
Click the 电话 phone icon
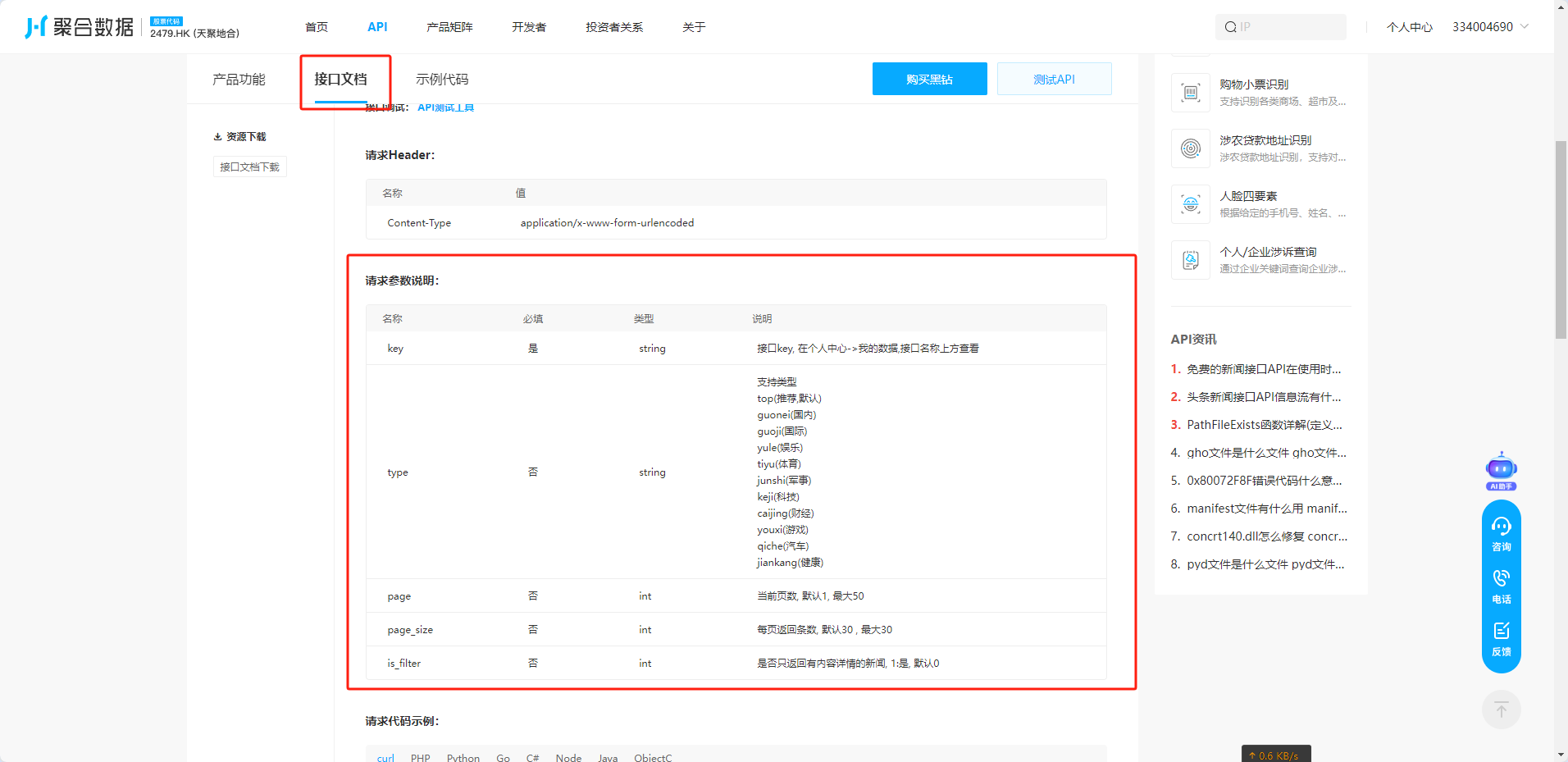[x=1501, y=586]
